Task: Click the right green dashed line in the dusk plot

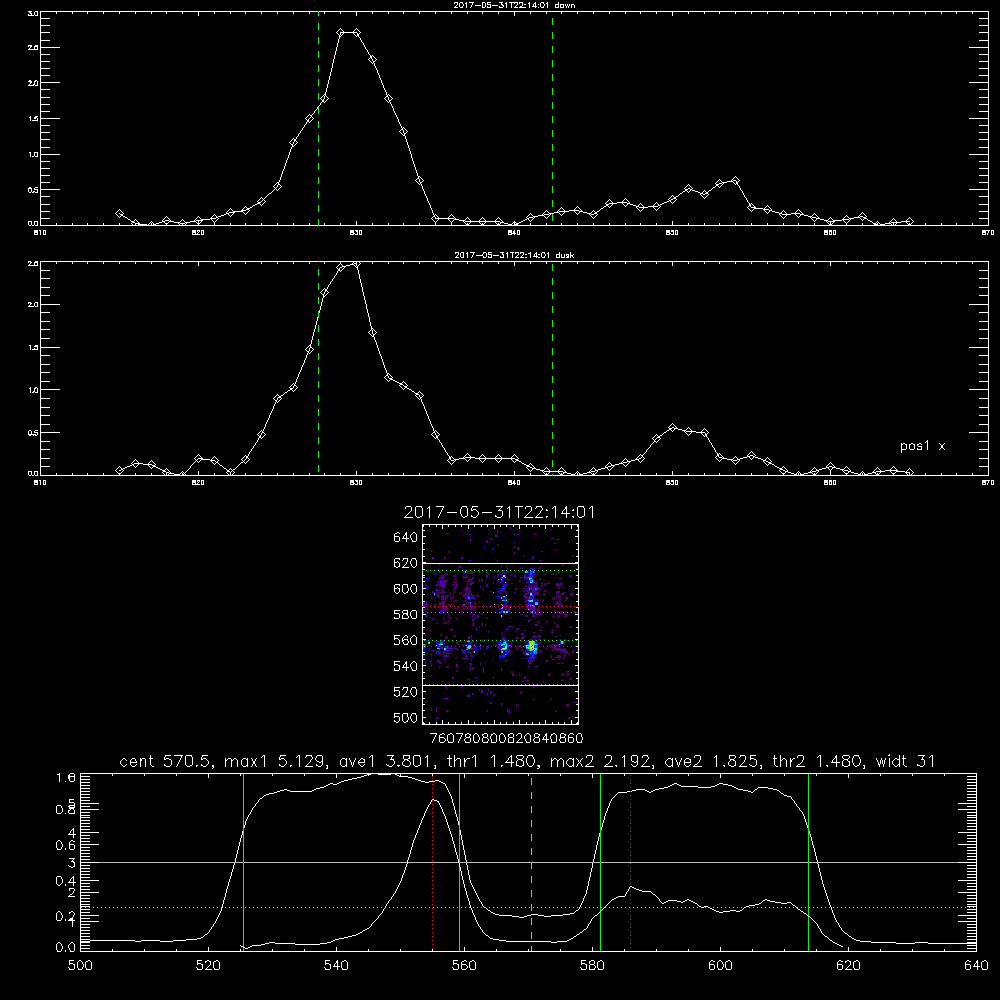Action: (x=552, y=369)
